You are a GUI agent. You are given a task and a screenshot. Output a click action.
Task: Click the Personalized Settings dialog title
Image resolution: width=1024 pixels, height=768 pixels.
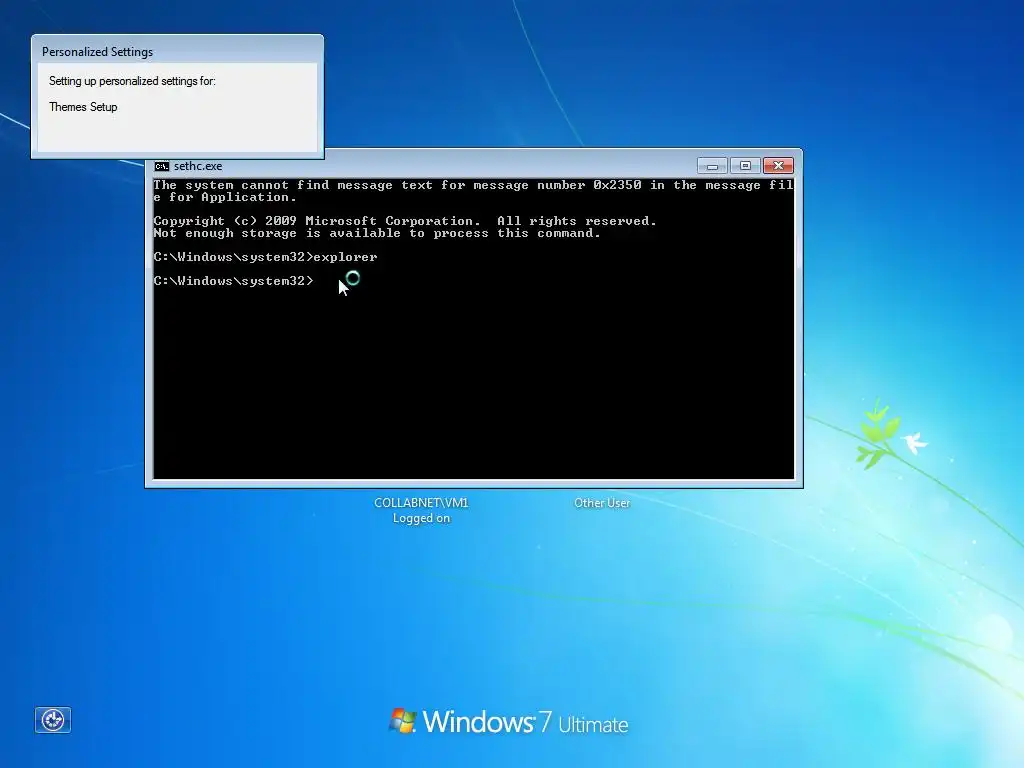point(97,52)
